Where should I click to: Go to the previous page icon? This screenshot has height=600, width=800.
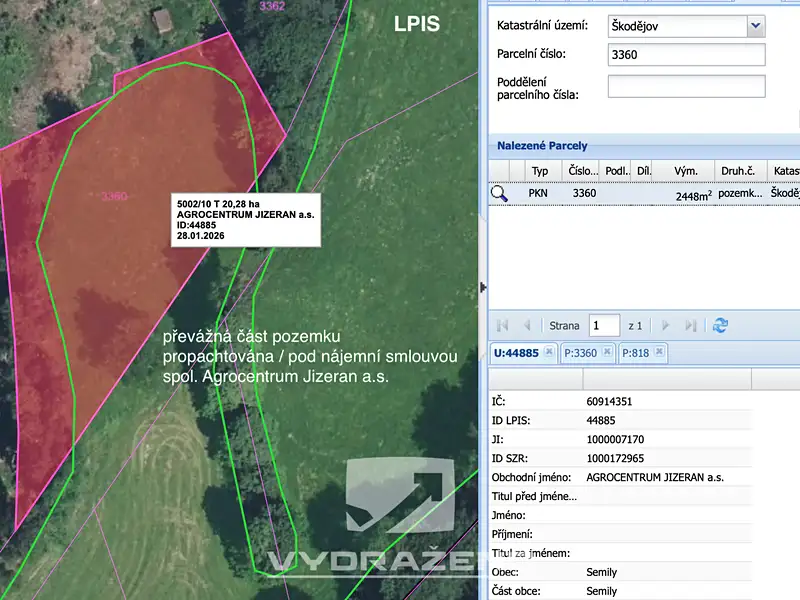[x=527, y=326]
